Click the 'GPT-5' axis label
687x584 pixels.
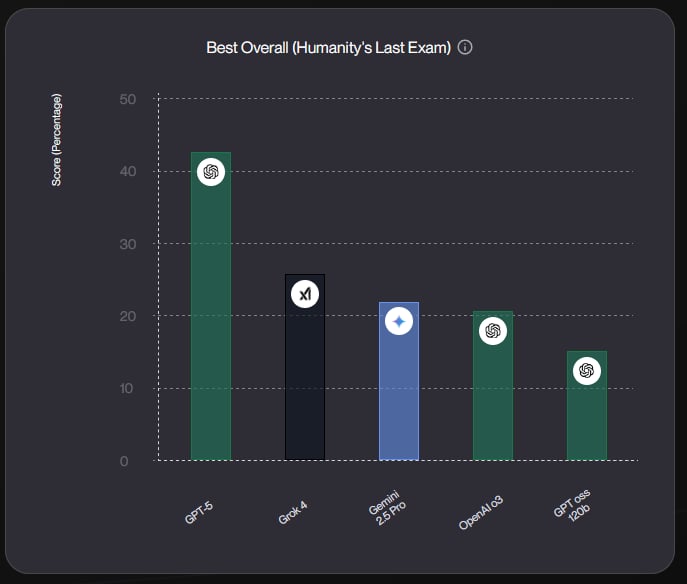pyautogui.click(x=198, y=513)
